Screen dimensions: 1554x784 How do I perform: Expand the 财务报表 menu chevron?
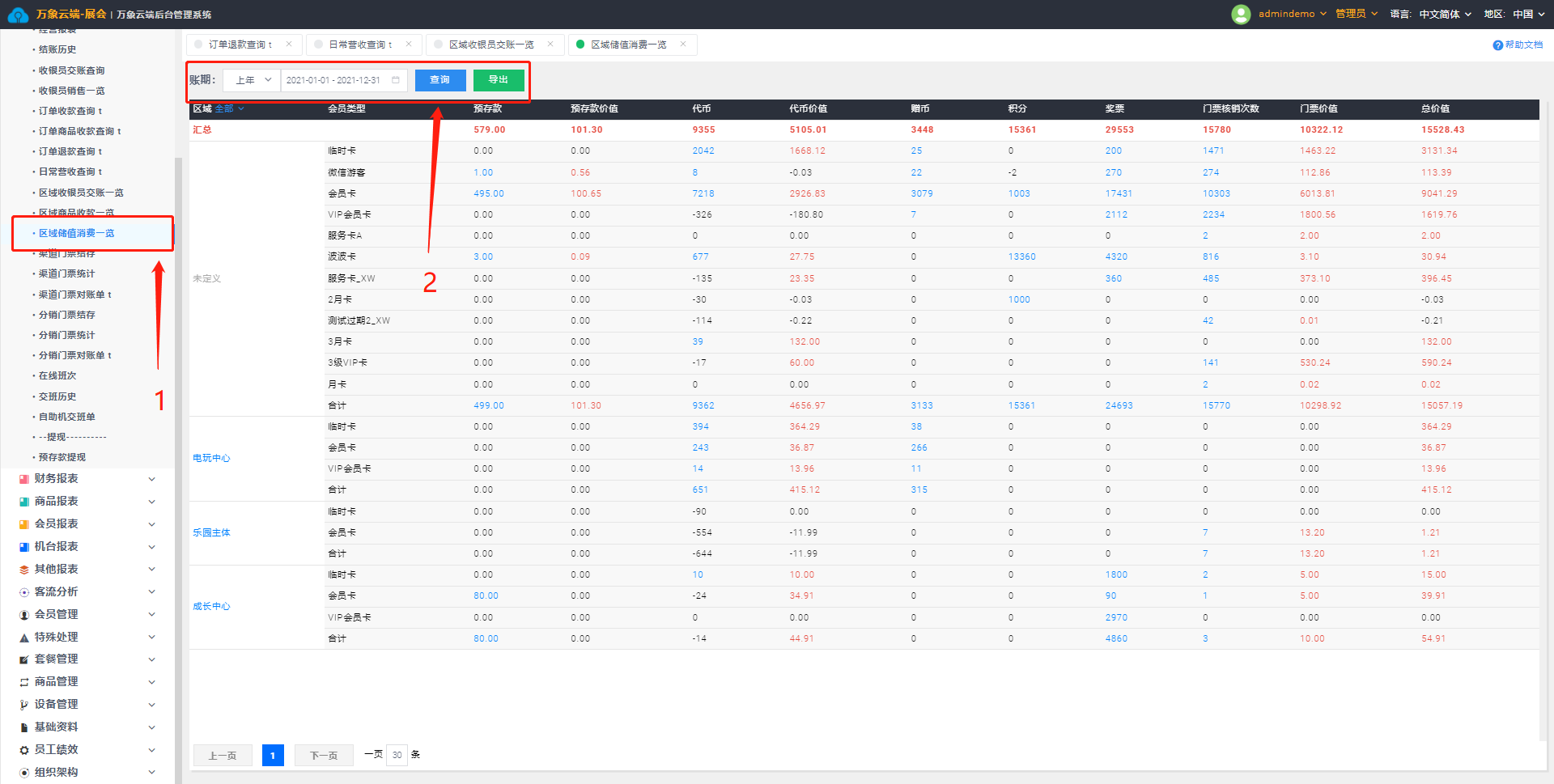[x=151, y=479]
